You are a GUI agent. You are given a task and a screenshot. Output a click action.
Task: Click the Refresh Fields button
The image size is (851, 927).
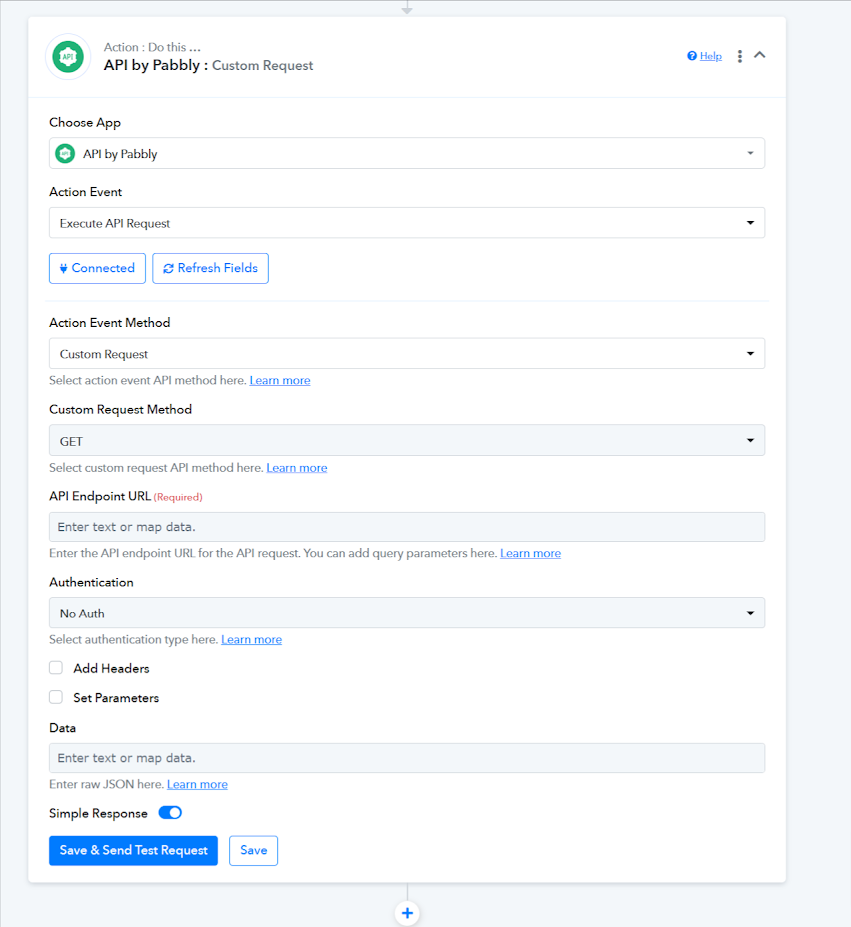coord(211,268)
